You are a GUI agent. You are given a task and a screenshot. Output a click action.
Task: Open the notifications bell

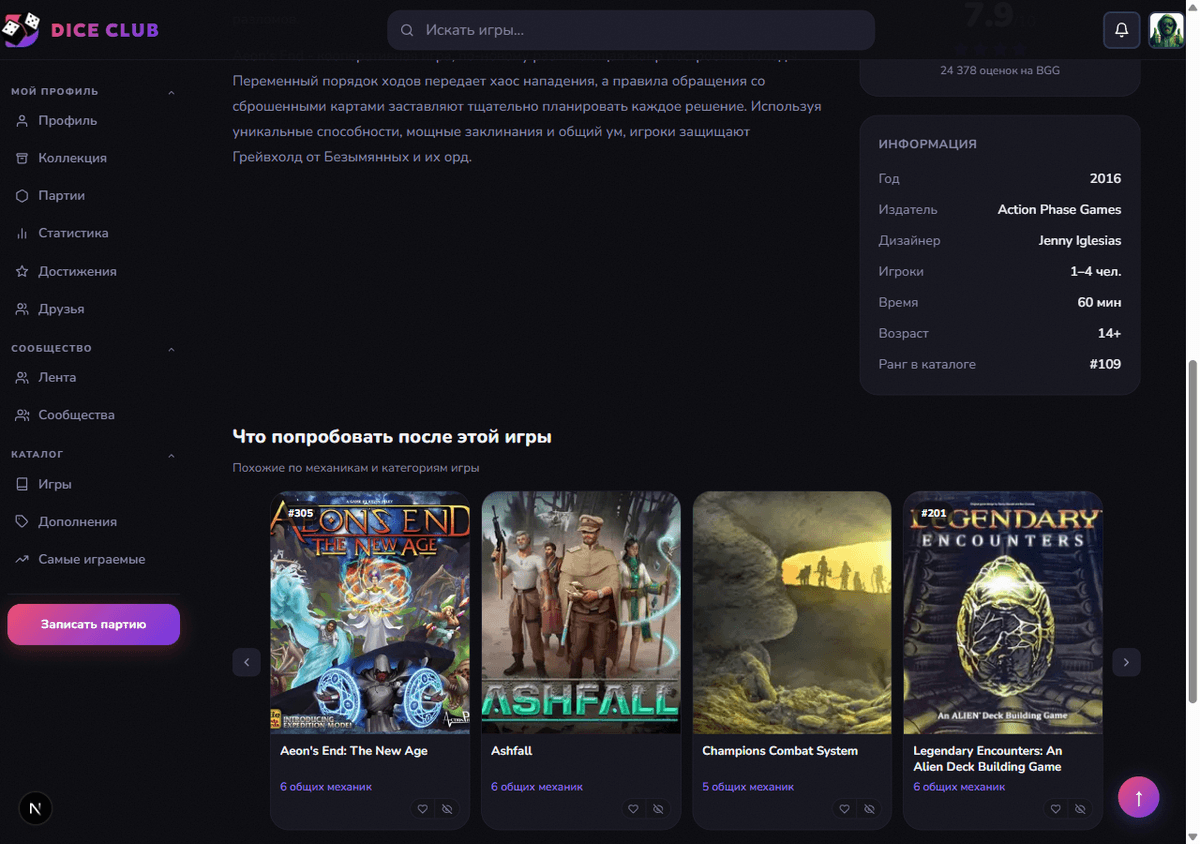(1122, 30)
